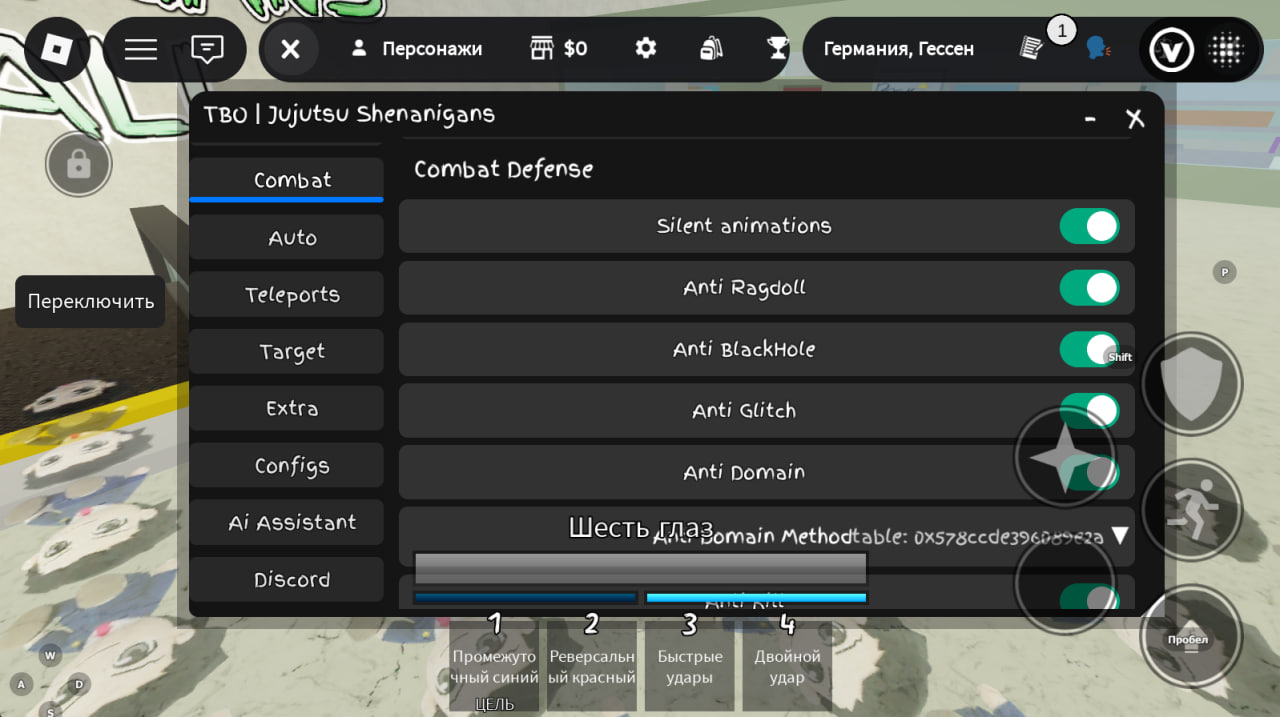Open the gear settings icon
The height and width of the screenshot is (717, 1280).
(646, 48)
